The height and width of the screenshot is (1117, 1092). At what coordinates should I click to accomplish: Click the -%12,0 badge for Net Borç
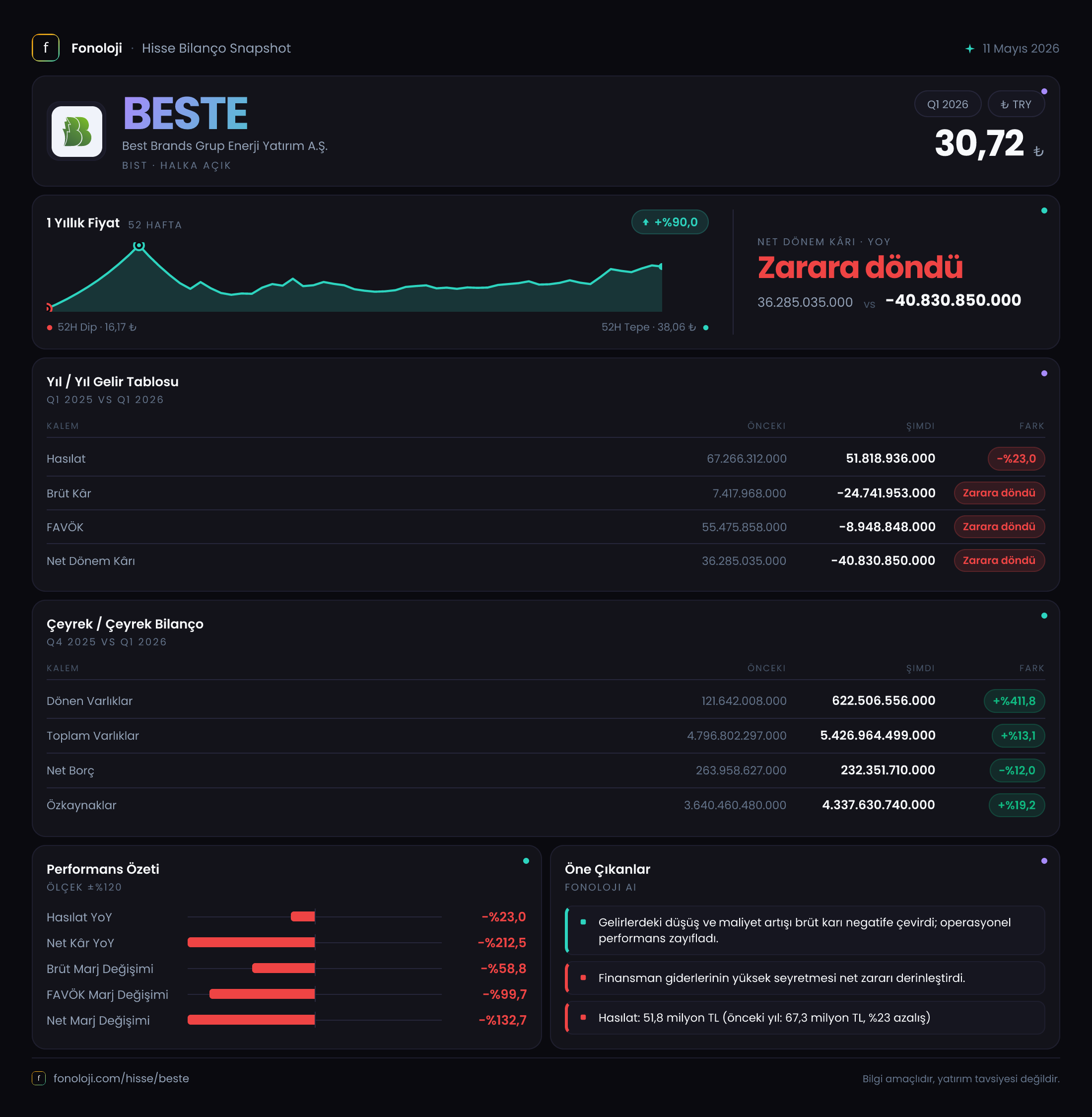(1017, 770)
